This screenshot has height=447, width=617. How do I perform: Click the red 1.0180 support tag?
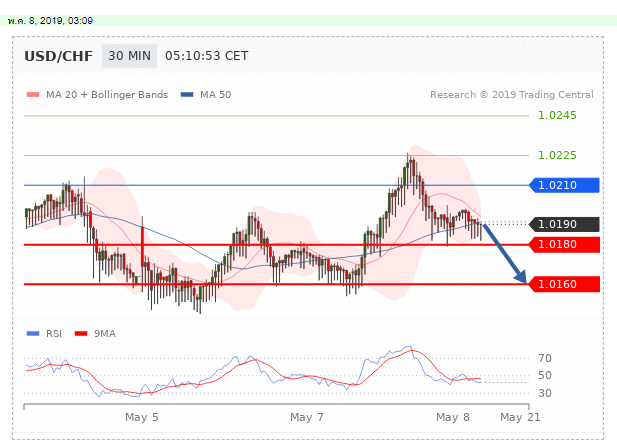tap(564, 244)
